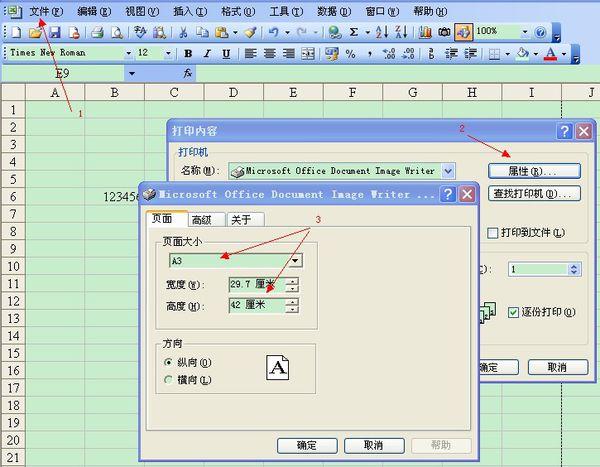Viewport: 600px width, 467px height.
Task: Expand the fill color dropdown arrow
Action: point(536,54)
